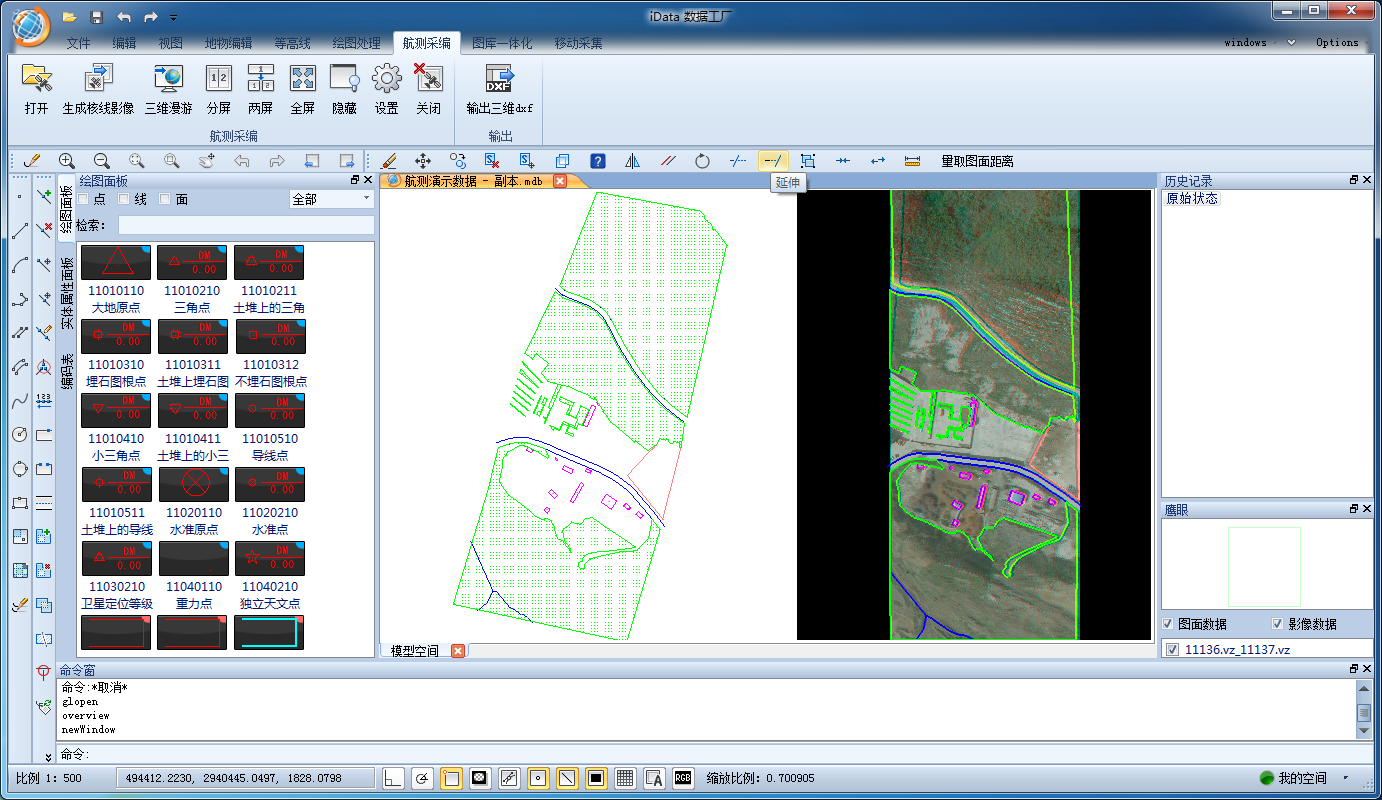The height and width of the screenshot is (800, 1382).
Task: Click the Options button
Action: pyautogui.click(x=1337, y=43)
